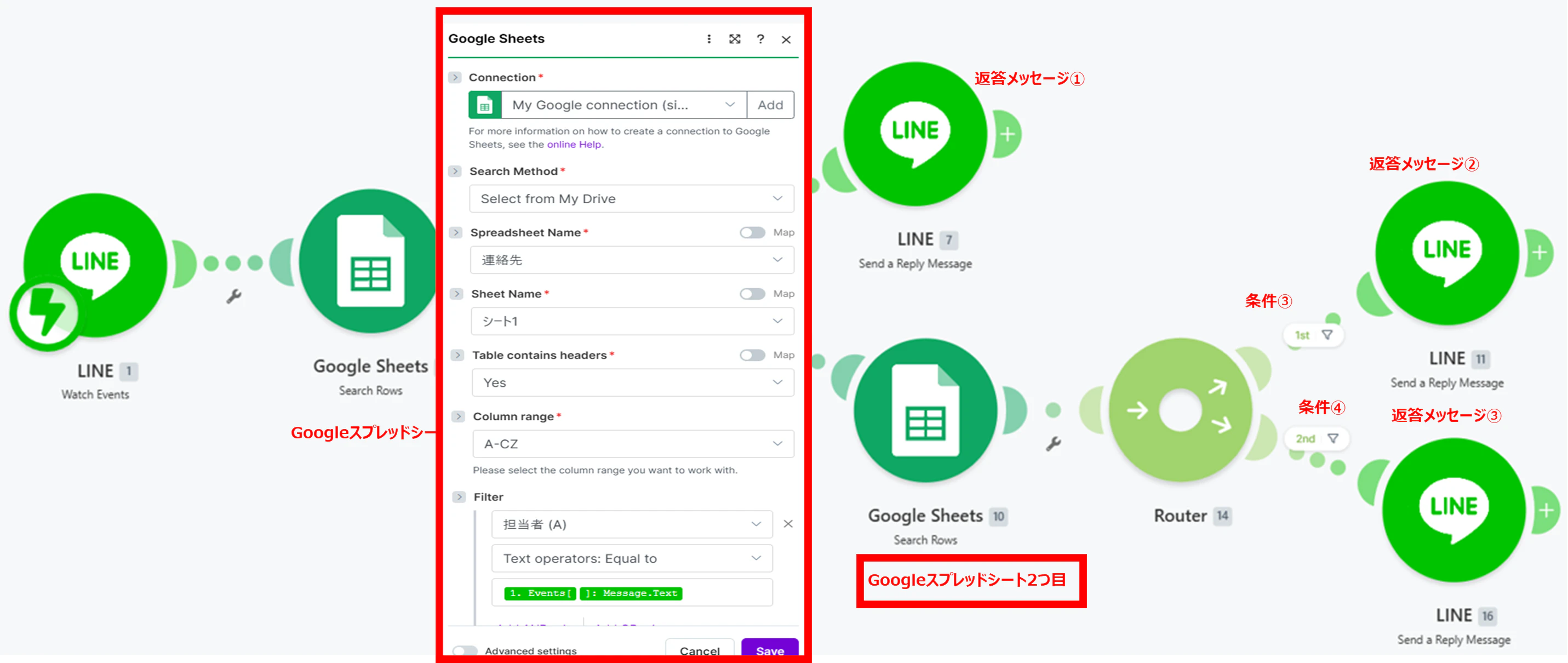Expand the Google Sheets dialog to fullscreen
This screenshot has height=663, width=1568.
[735, 39]
